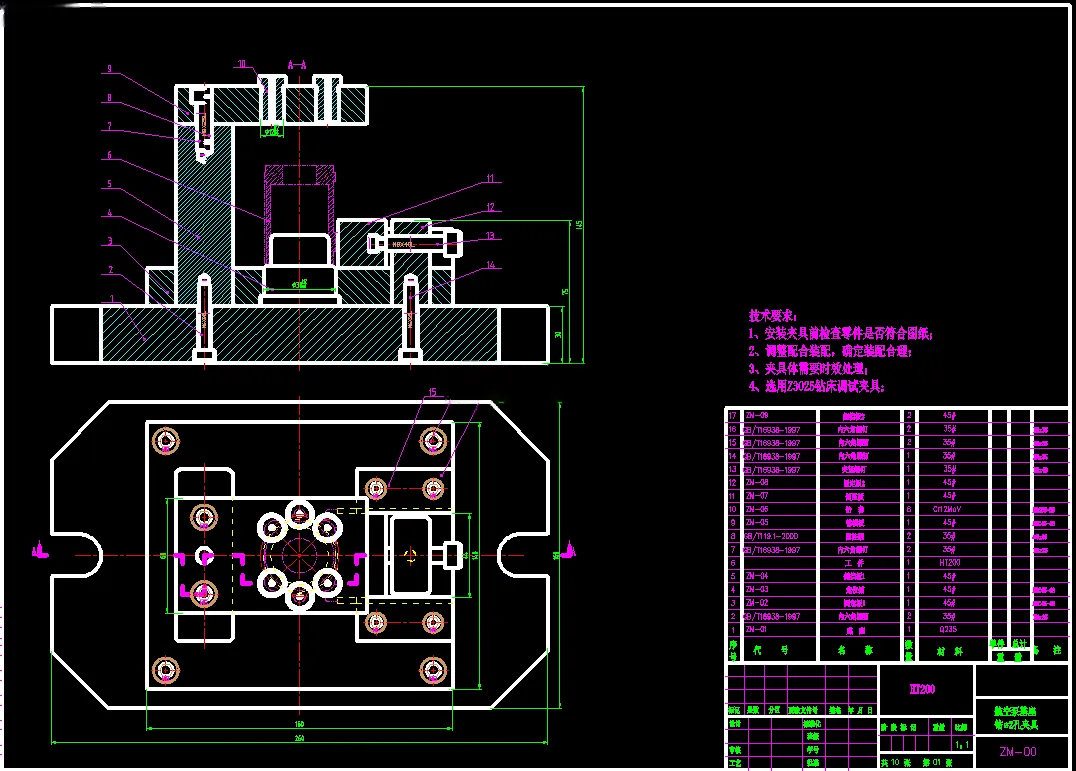Select the 技术要求 heading text
Viewport: 1076px width, 771px height.
(x=773, y=316)
